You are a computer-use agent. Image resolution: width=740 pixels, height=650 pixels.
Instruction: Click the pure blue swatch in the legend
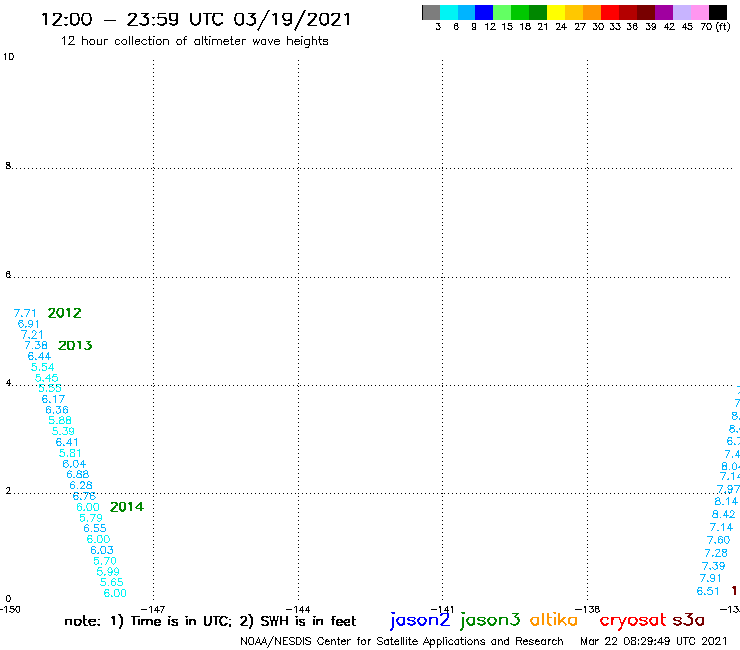pyautogui.click(x=484, y=12)
